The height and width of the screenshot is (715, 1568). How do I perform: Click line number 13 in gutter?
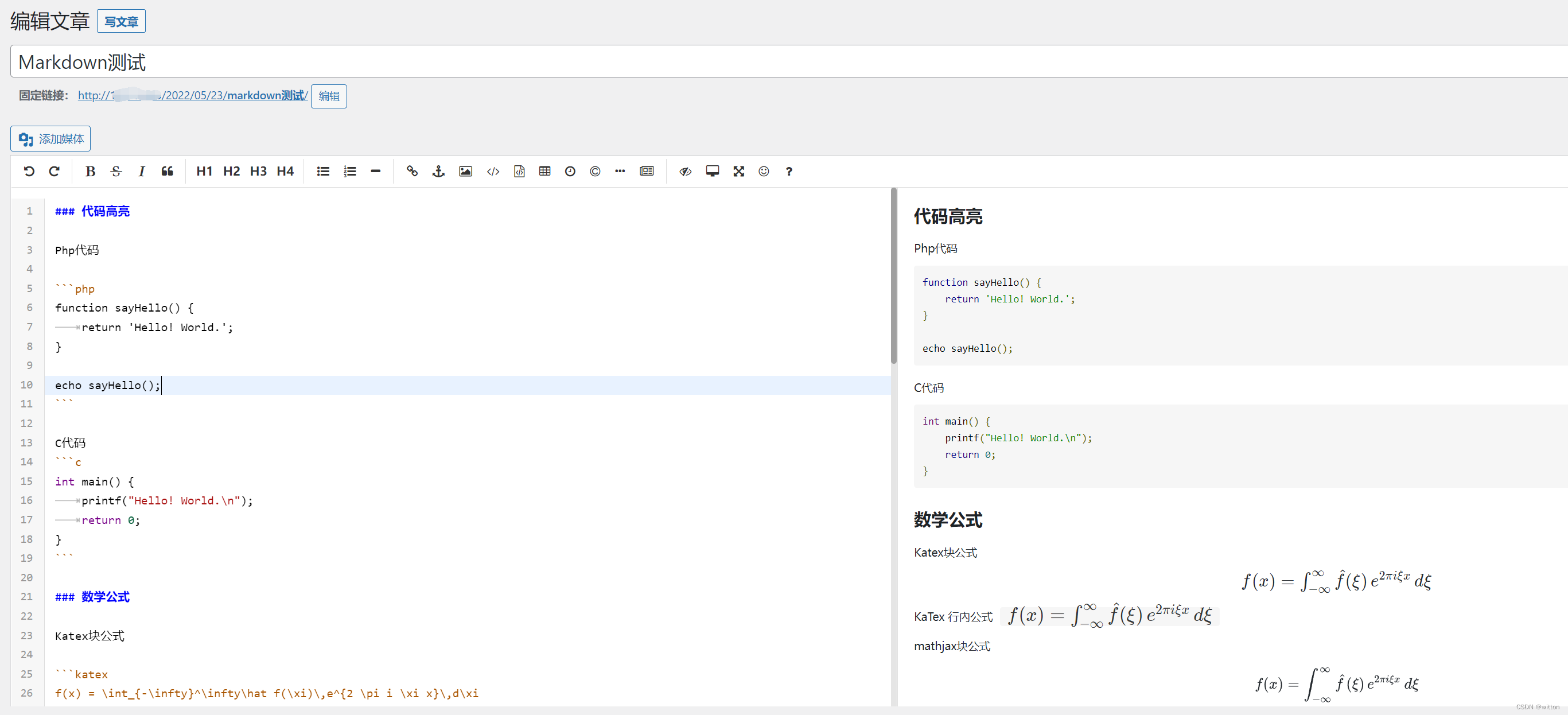[x=27, y=443]
